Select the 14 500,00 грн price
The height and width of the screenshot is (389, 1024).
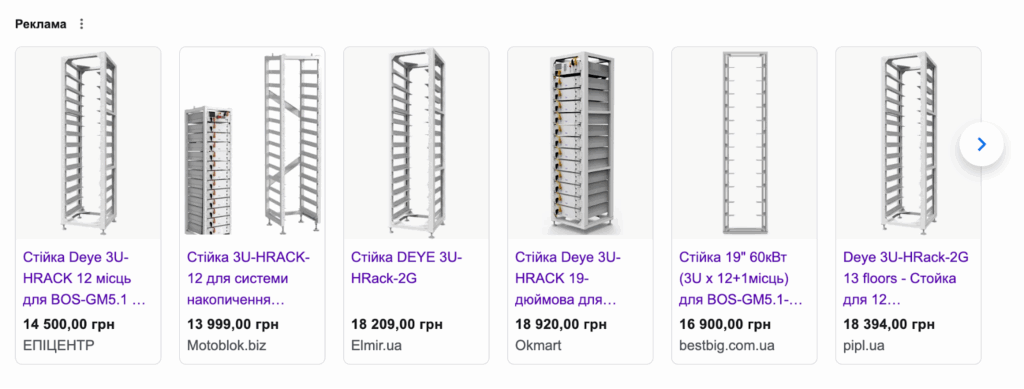[x=69, y=324]
